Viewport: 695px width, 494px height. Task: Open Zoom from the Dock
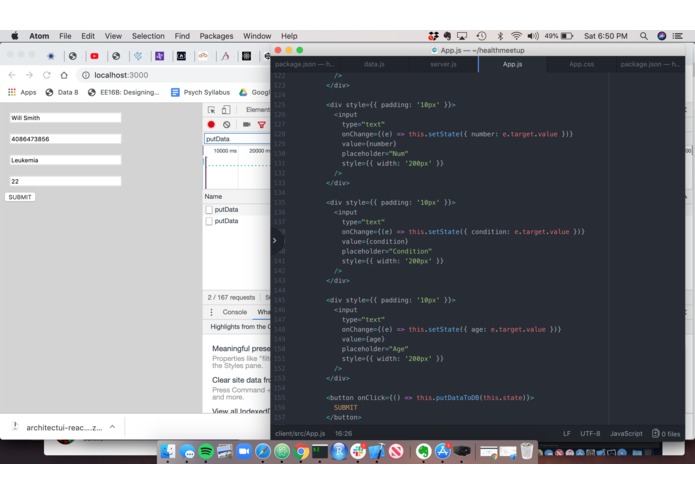pyautogui.click(x=244, y=451)
